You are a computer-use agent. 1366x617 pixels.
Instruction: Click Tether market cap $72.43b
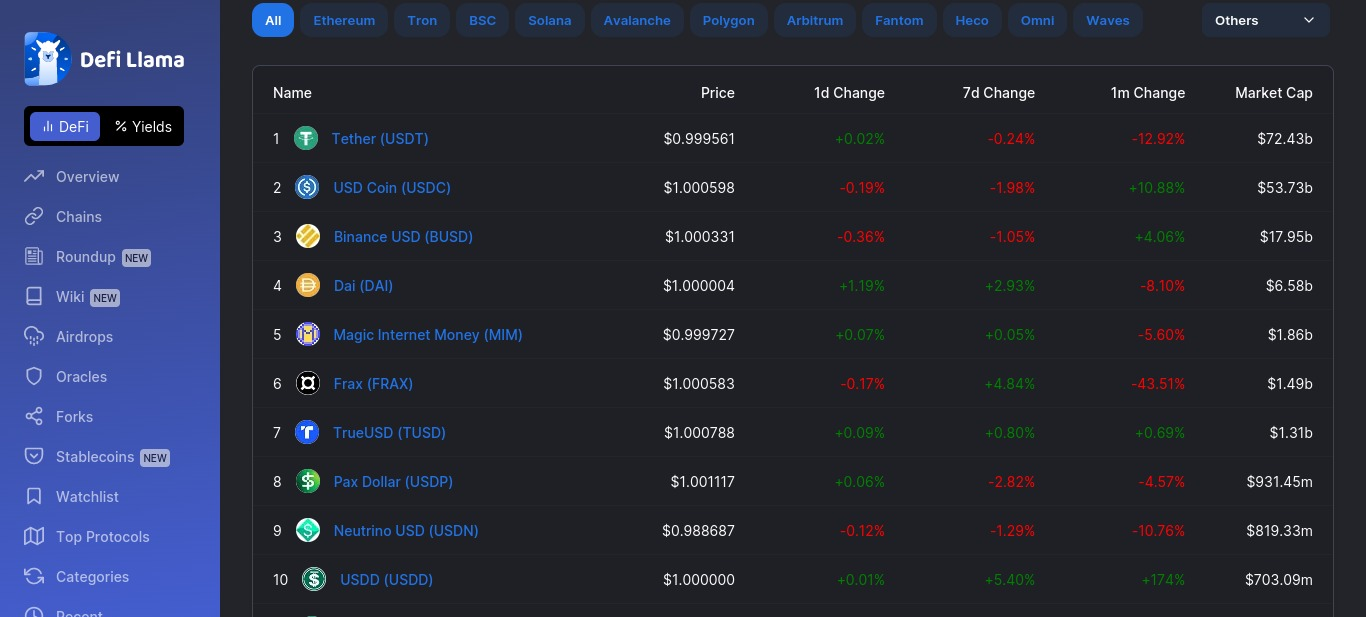(1285, 138)
